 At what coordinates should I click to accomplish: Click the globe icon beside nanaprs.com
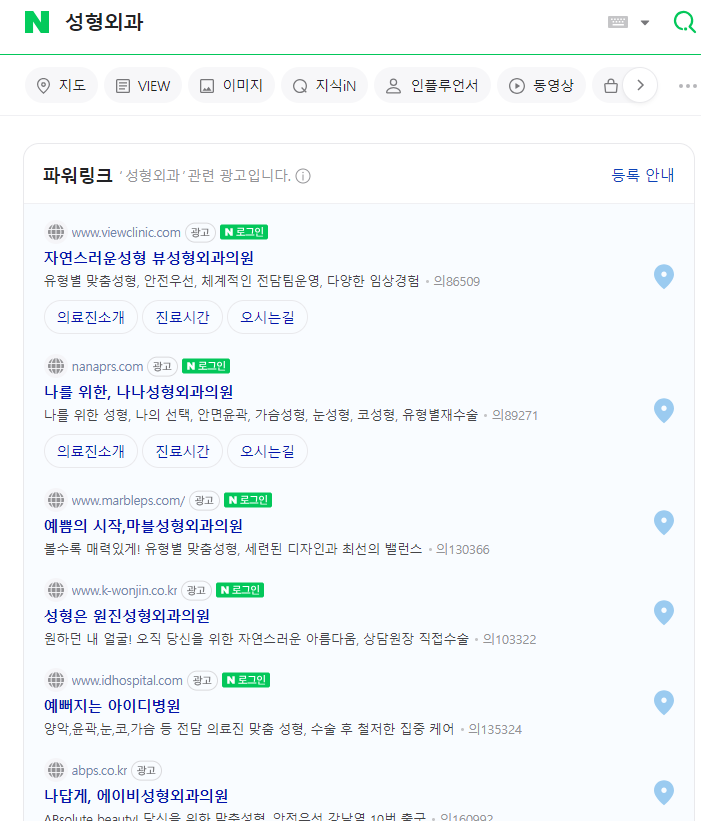click(x=56, y=366)
